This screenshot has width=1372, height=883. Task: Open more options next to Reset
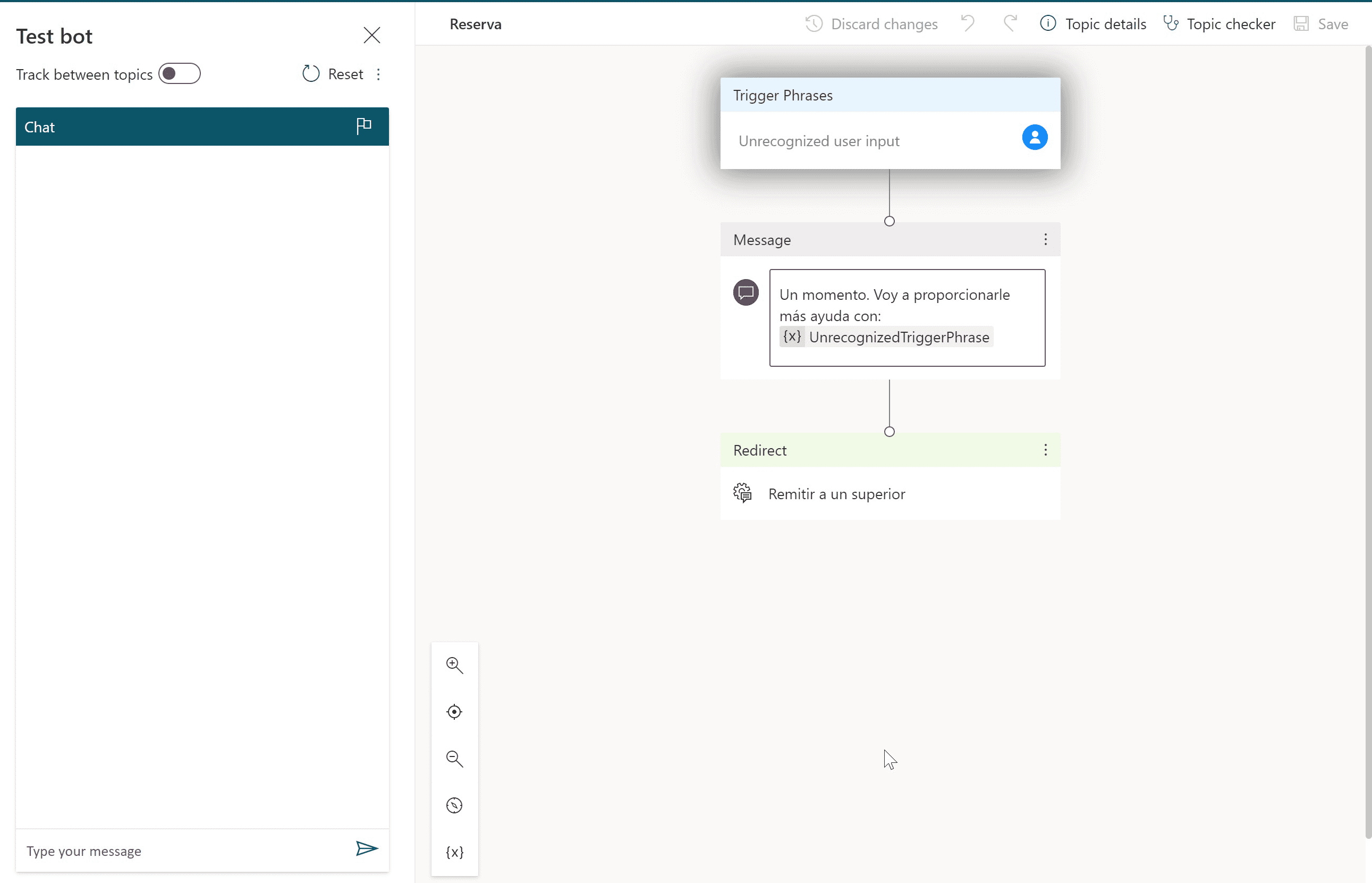point(378,74)
